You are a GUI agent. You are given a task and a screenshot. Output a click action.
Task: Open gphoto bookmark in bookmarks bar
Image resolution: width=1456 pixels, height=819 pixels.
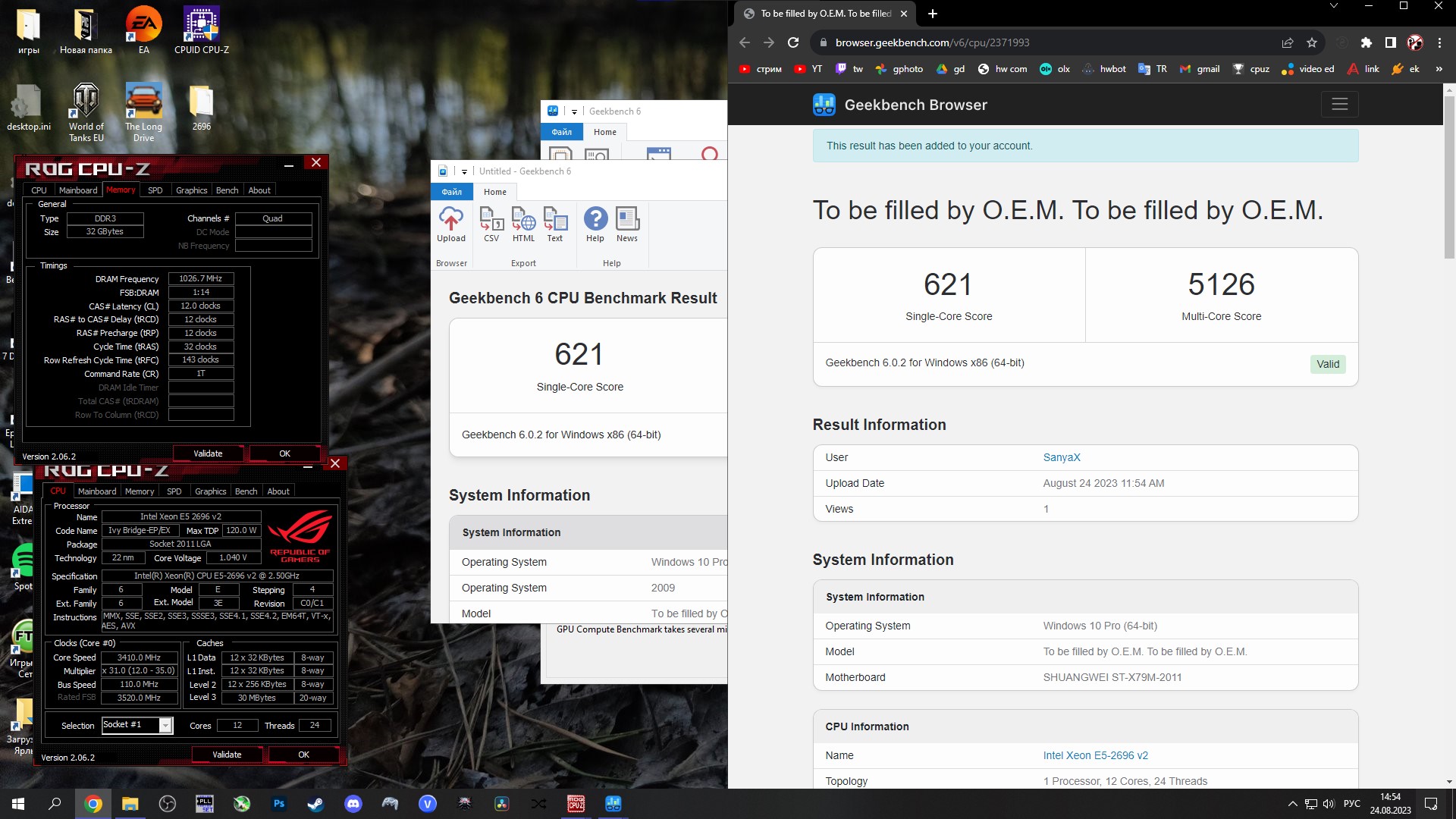tap(899, 69)
